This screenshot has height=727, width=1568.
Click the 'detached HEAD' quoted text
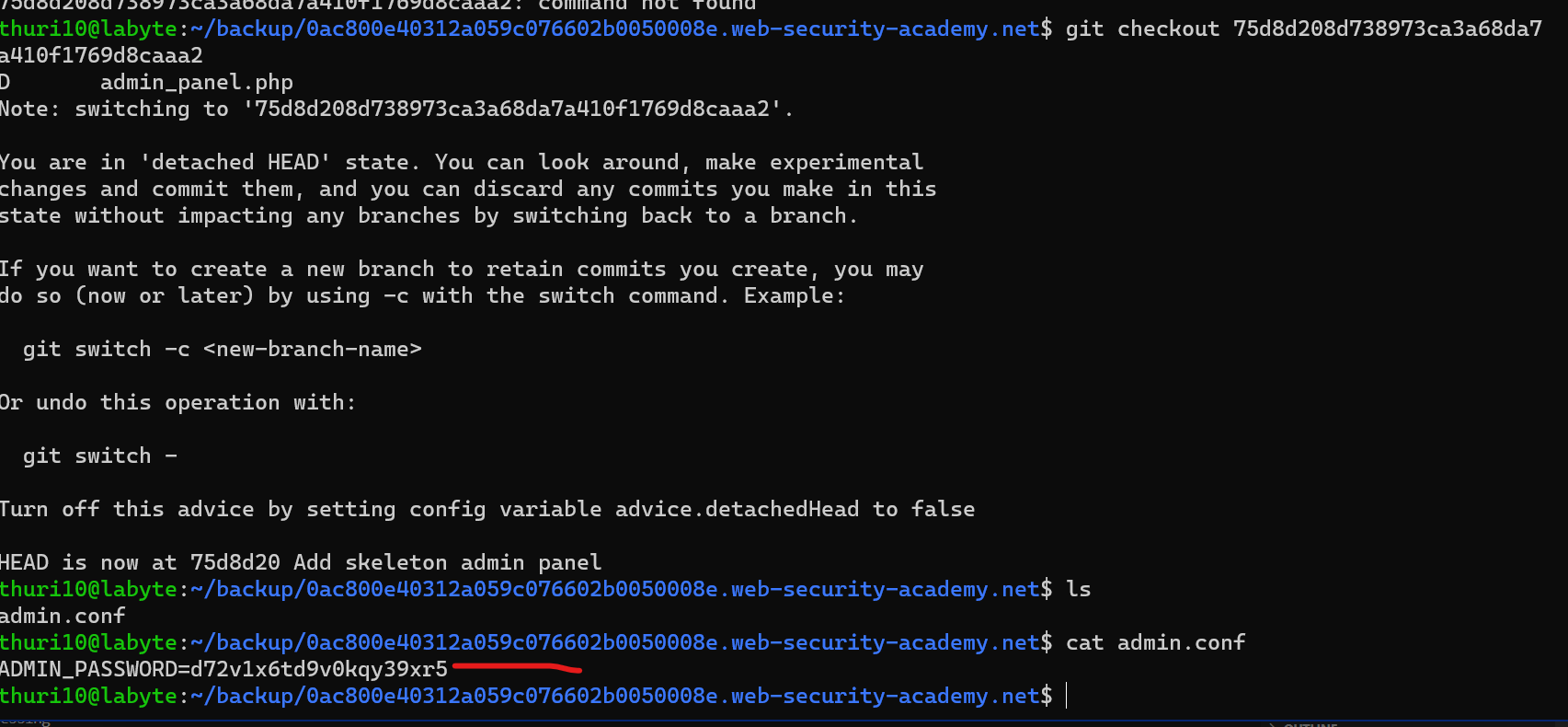tap(235, 162)
